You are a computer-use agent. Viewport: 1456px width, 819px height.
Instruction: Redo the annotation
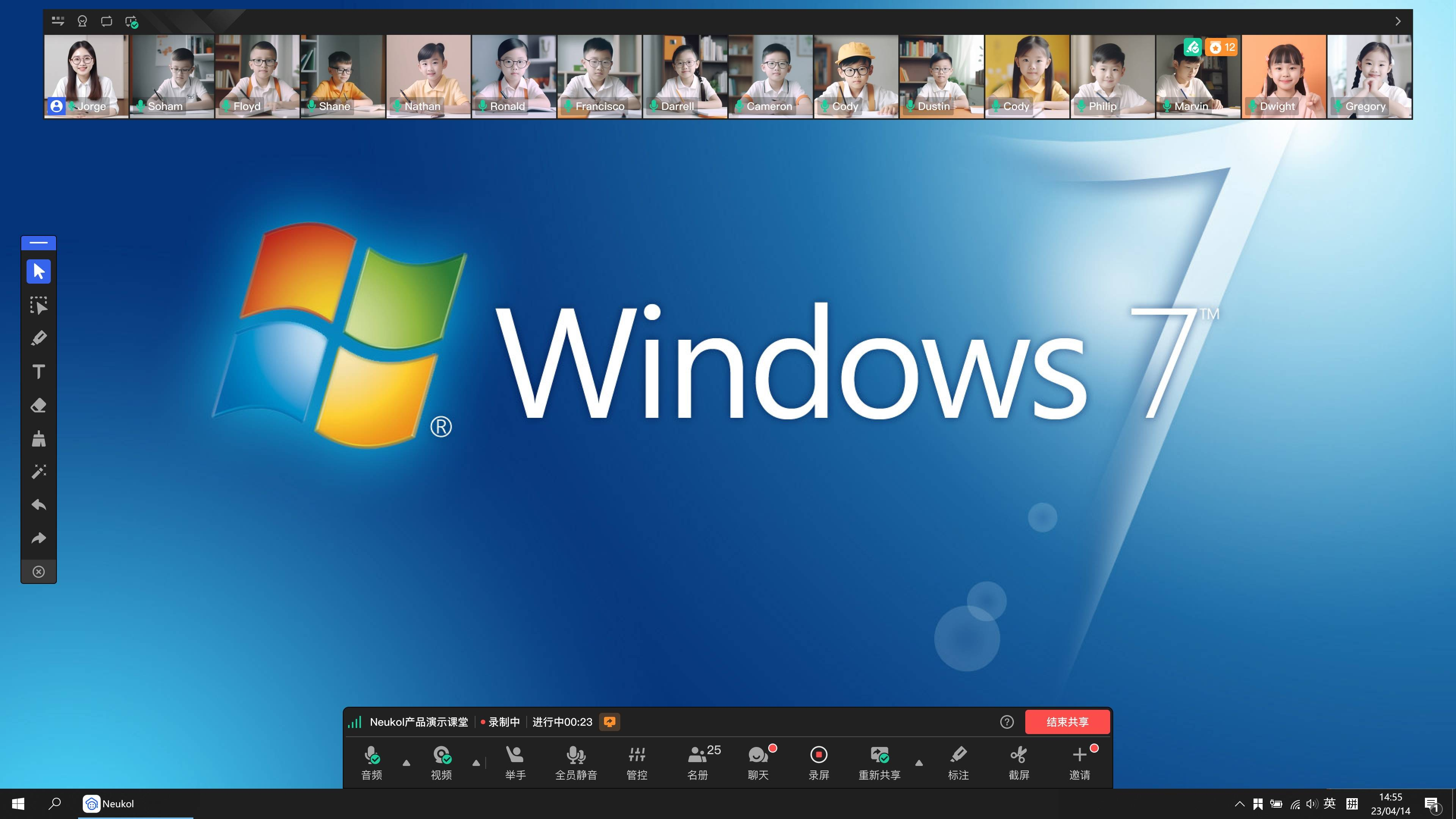38,538
